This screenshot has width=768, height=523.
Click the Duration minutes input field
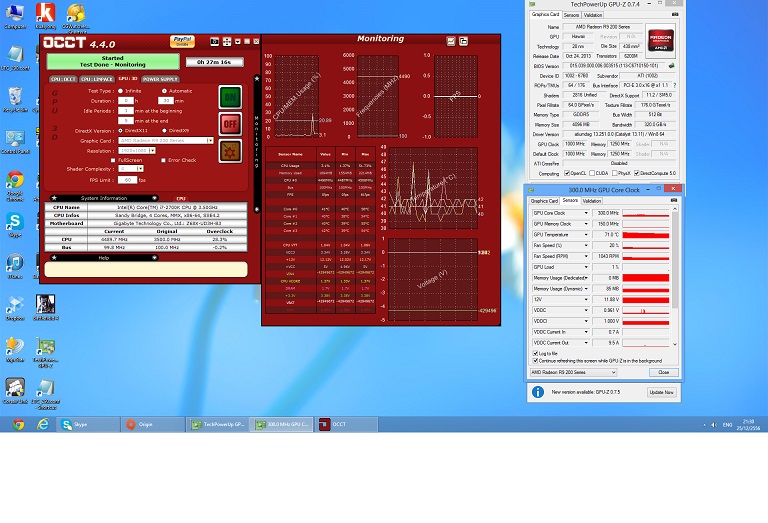point(166,101)
